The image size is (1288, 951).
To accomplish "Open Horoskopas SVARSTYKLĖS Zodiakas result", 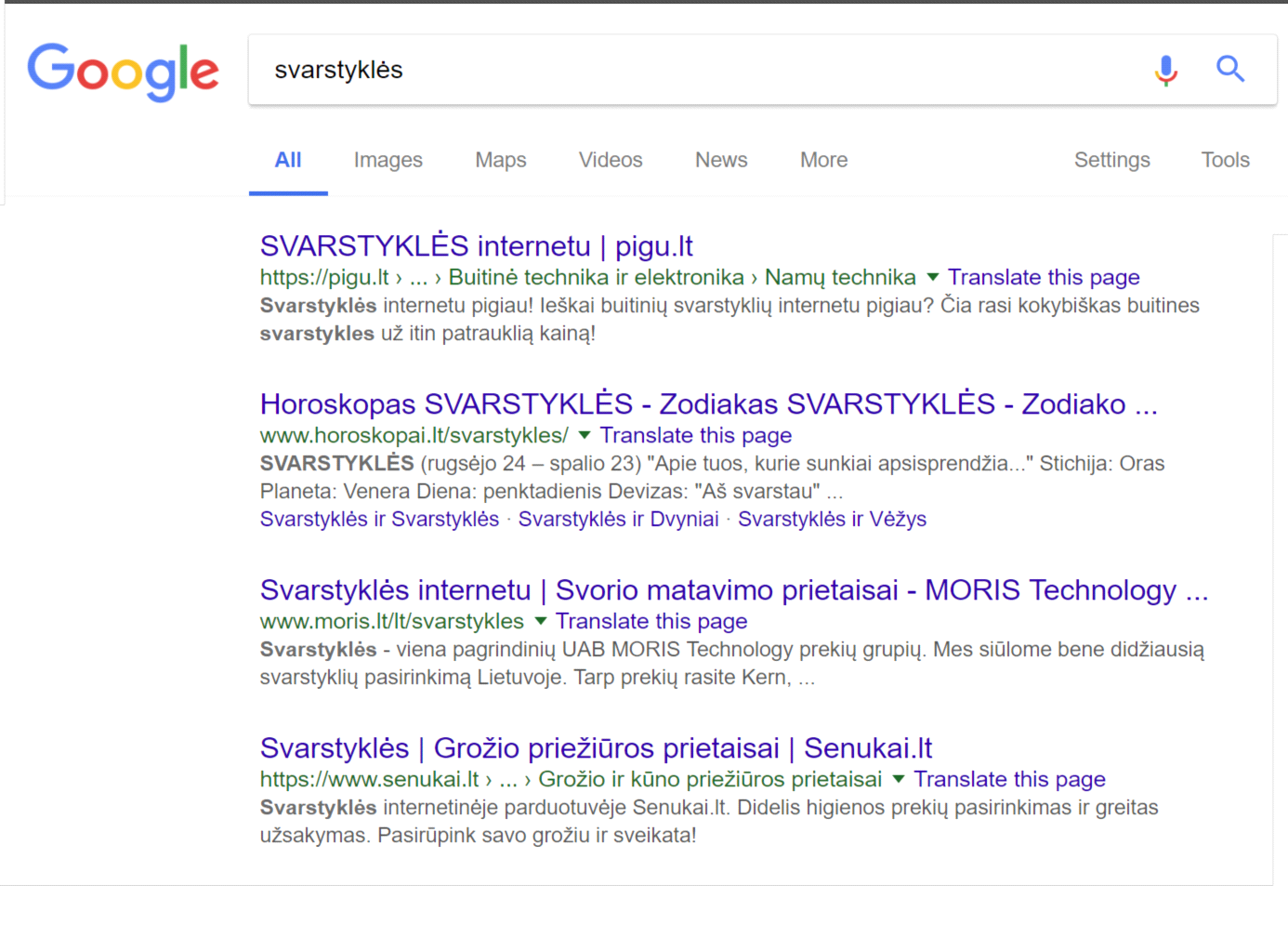I will coord(709,404).
